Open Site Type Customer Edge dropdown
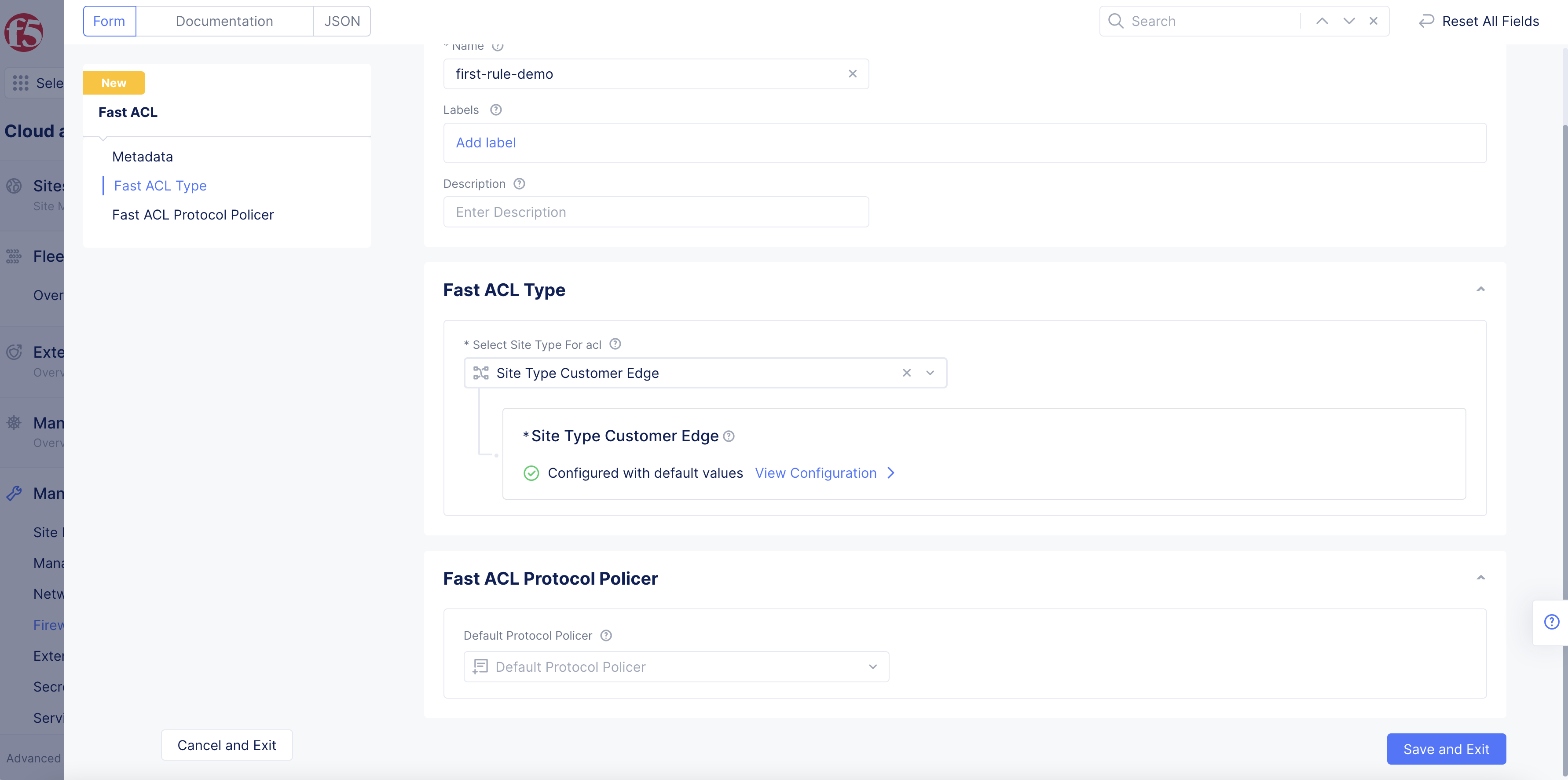The image size is (1568, 780). click(x=930, y=373)
